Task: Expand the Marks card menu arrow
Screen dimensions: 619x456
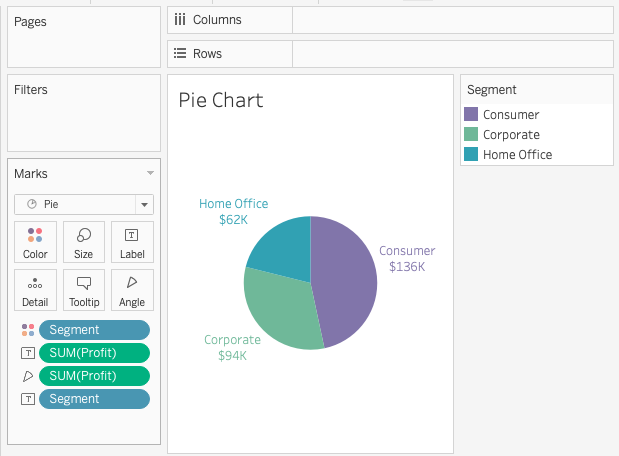Action: 150,174
